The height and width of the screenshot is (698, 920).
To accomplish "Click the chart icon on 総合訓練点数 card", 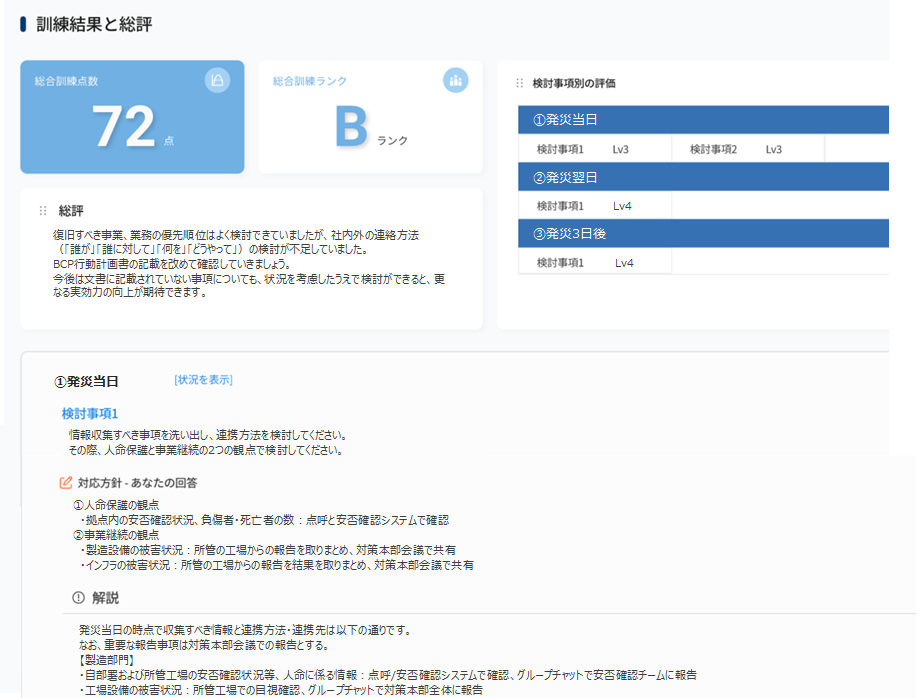I will 217,80.
